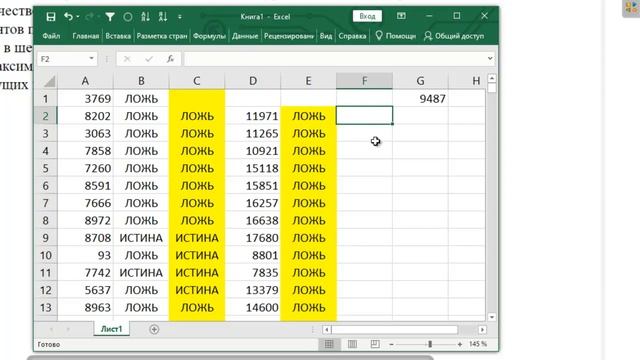This screenshot has width=640, height=360.
Task: Save the workbook using the quick access icon
Action: tap(51, 17)
